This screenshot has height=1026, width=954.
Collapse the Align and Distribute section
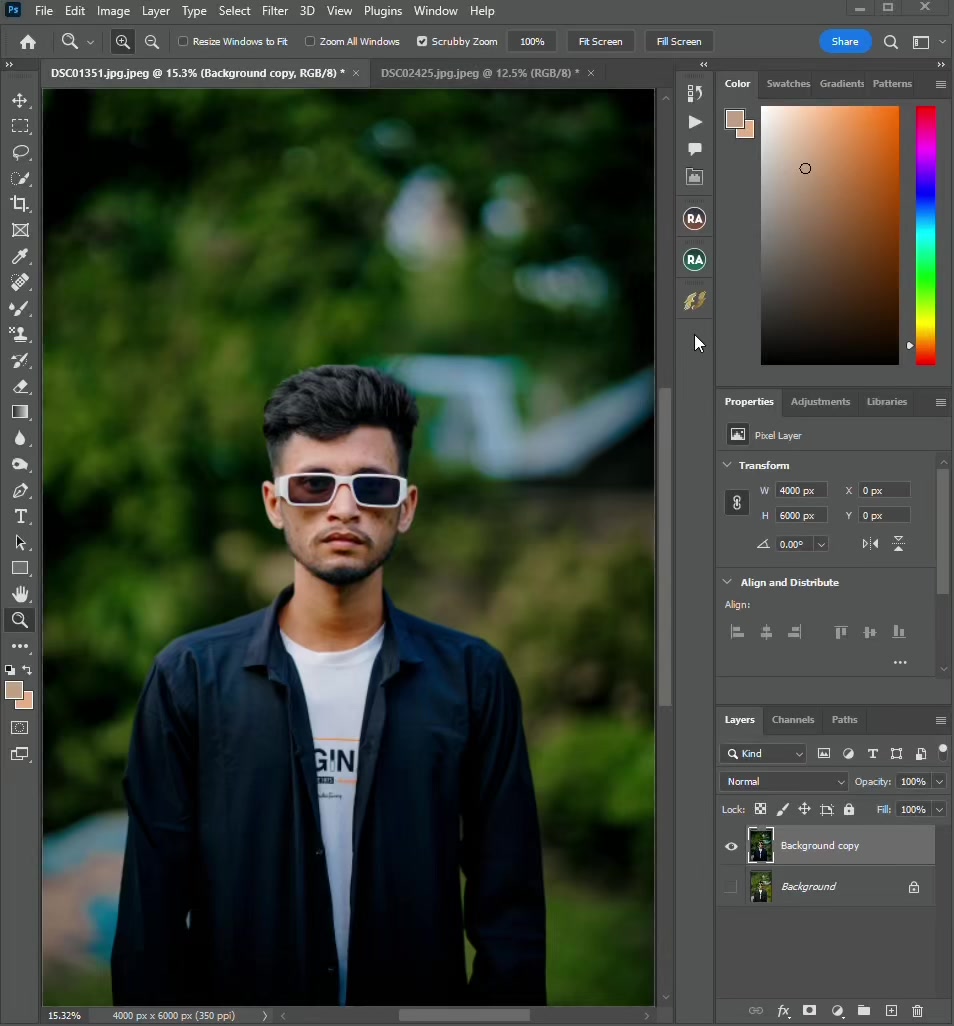tap(727, 582)
